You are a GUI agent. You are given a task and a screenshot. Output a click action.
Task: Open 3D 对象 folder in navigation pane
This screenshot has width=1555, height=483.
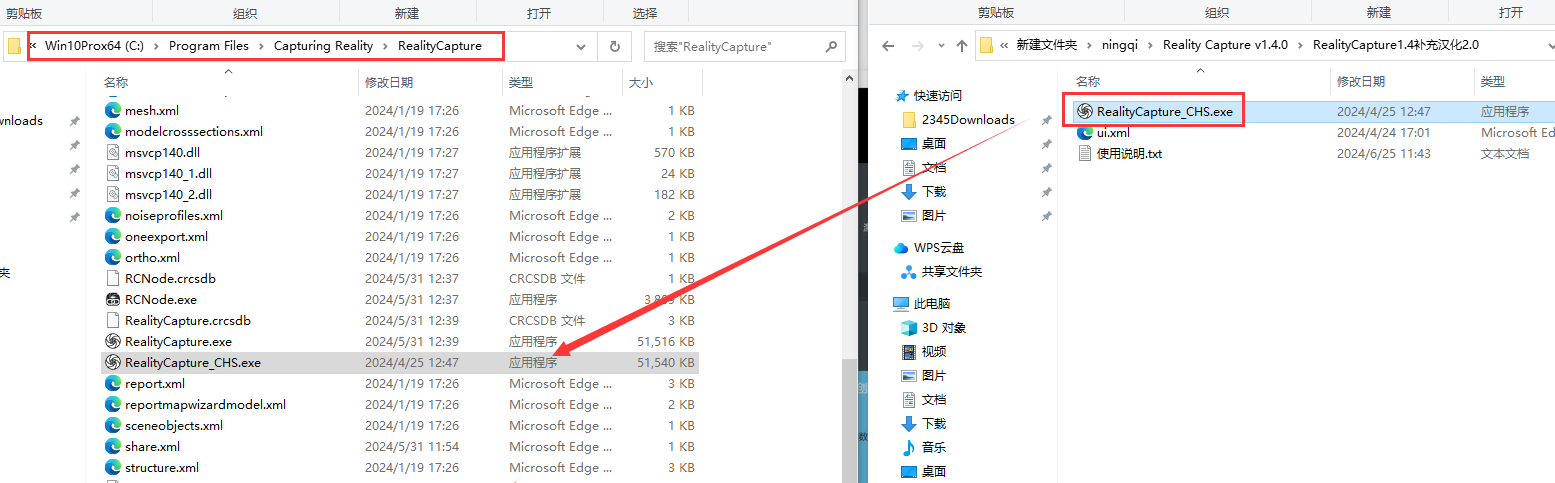click(x=944, y=327)
